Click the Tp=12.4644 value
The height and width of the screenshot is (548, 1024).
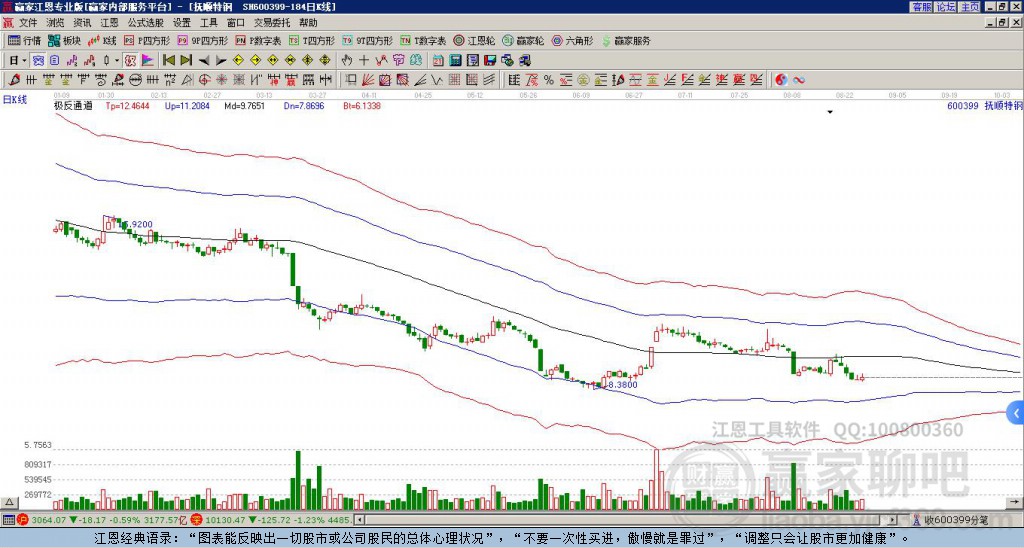[x=127, y=105]
